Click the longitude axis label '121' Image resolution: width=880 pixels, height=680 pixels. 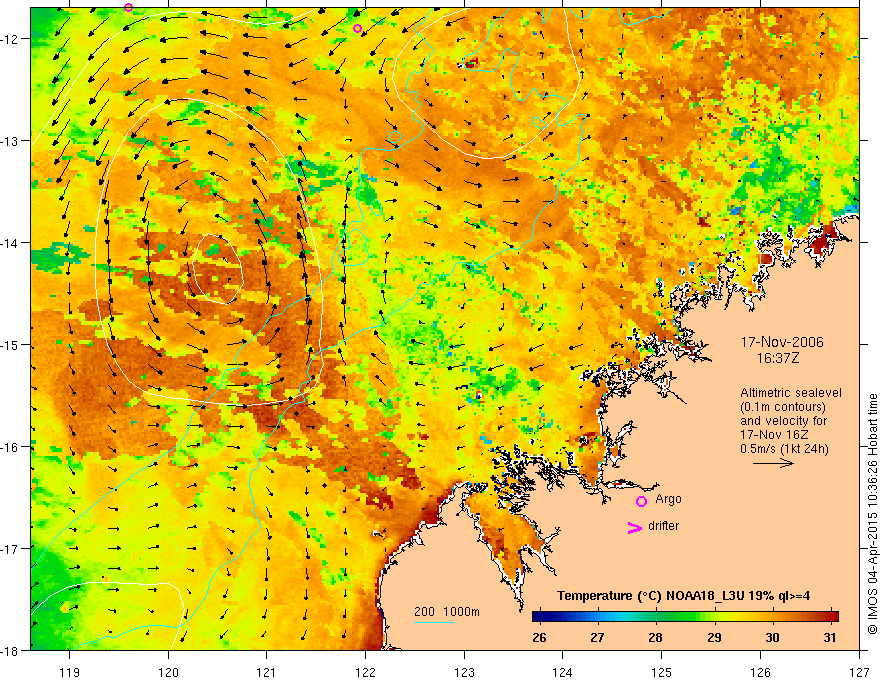pos(266,672)
